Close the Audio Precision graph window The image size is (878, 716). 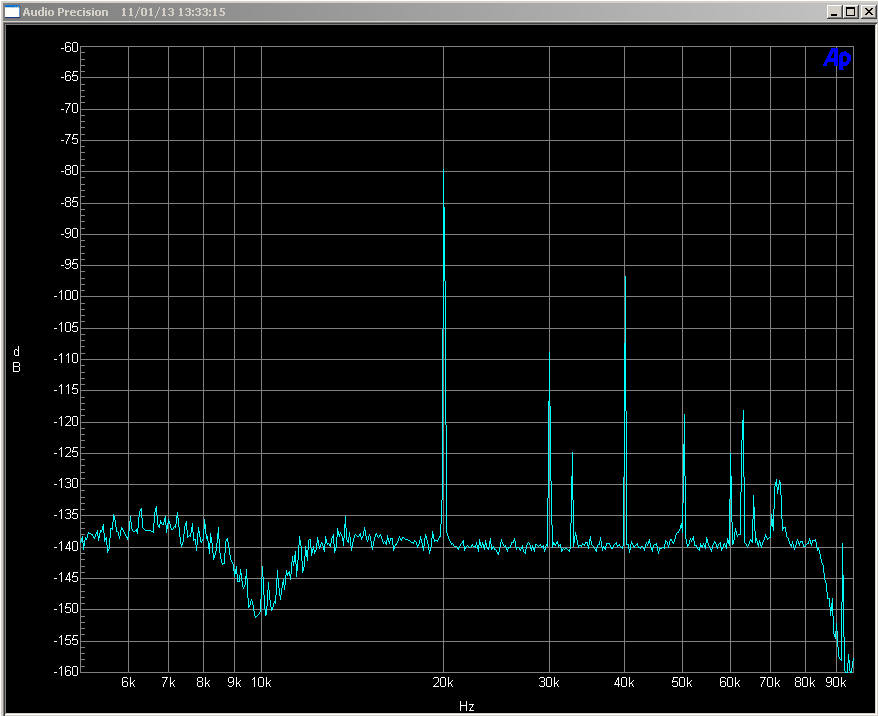point(869,12)
